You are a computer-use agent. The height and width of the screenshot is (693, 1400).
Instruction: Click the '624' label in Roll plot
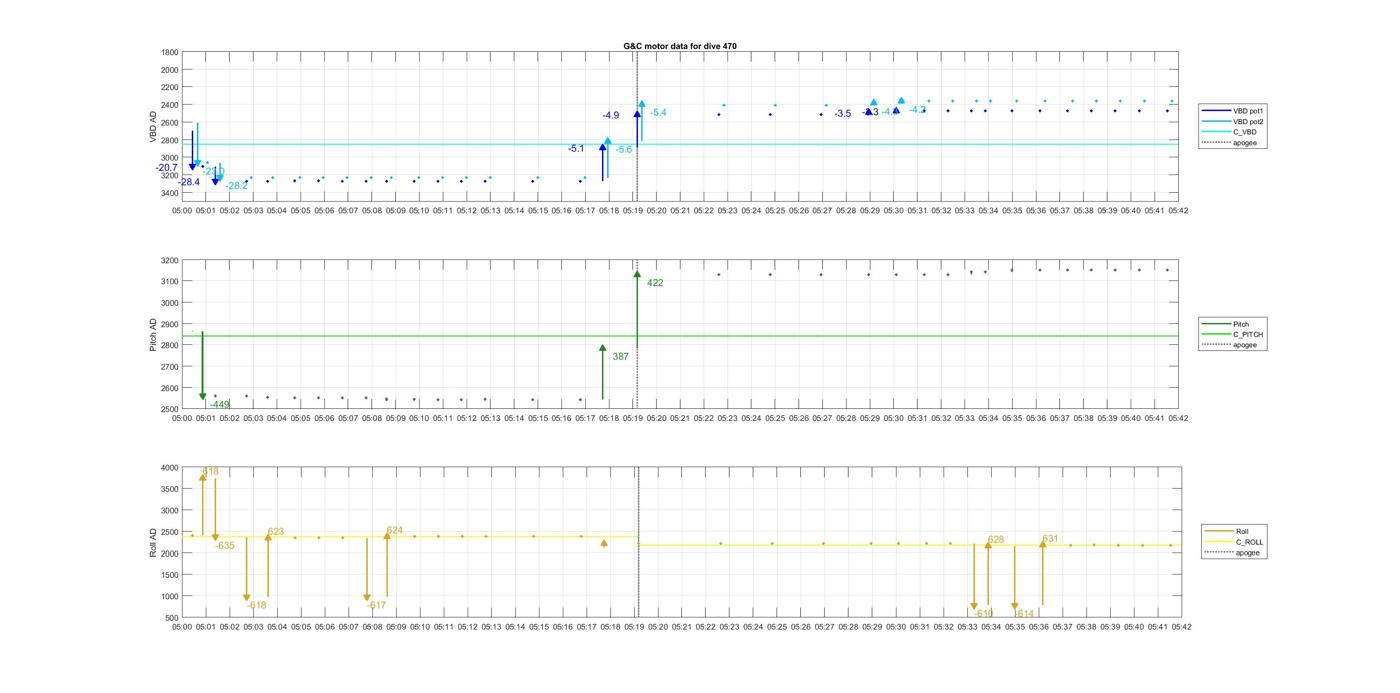395,531
